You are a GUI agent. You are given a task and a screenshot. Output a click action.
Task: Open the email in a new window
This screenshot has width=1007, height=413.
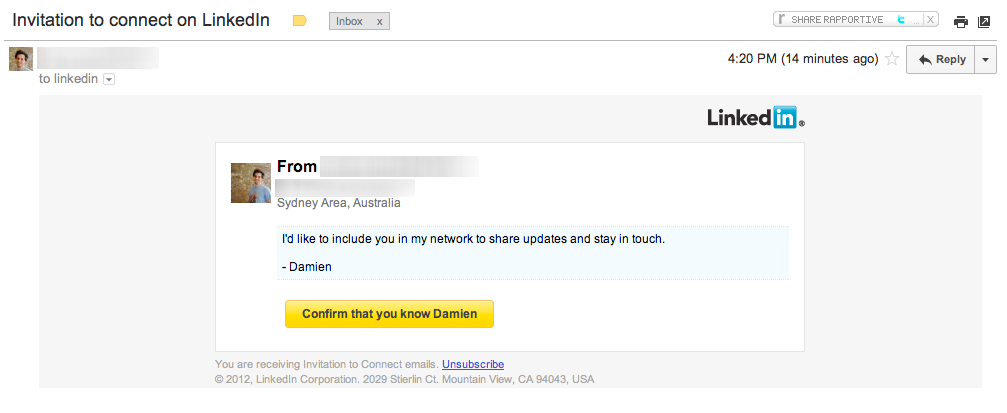(984, 22)
